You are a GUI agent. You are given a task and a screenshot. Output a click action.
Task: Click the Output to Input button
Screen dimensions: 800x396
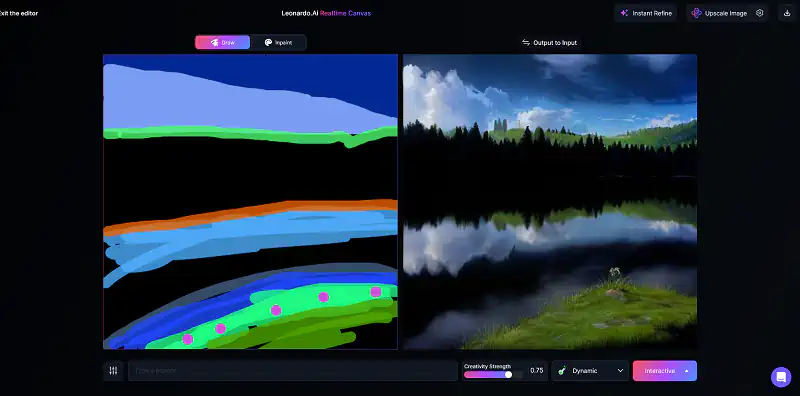[x=549, y=43]
